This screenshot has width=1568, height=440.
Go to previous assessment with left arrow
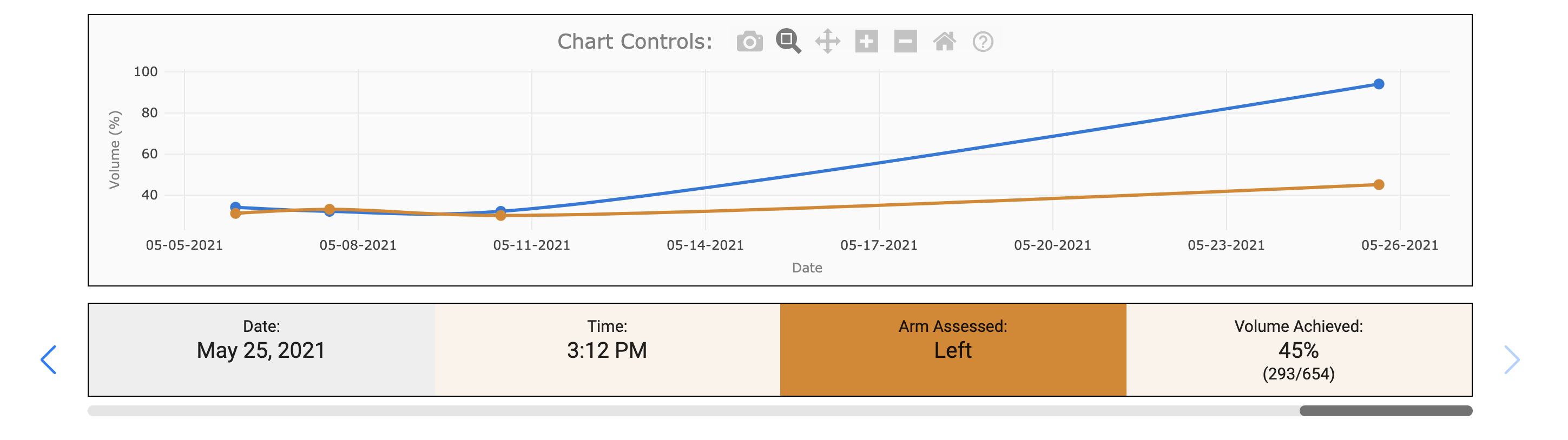pyautogui.click(x=49, y=360)
